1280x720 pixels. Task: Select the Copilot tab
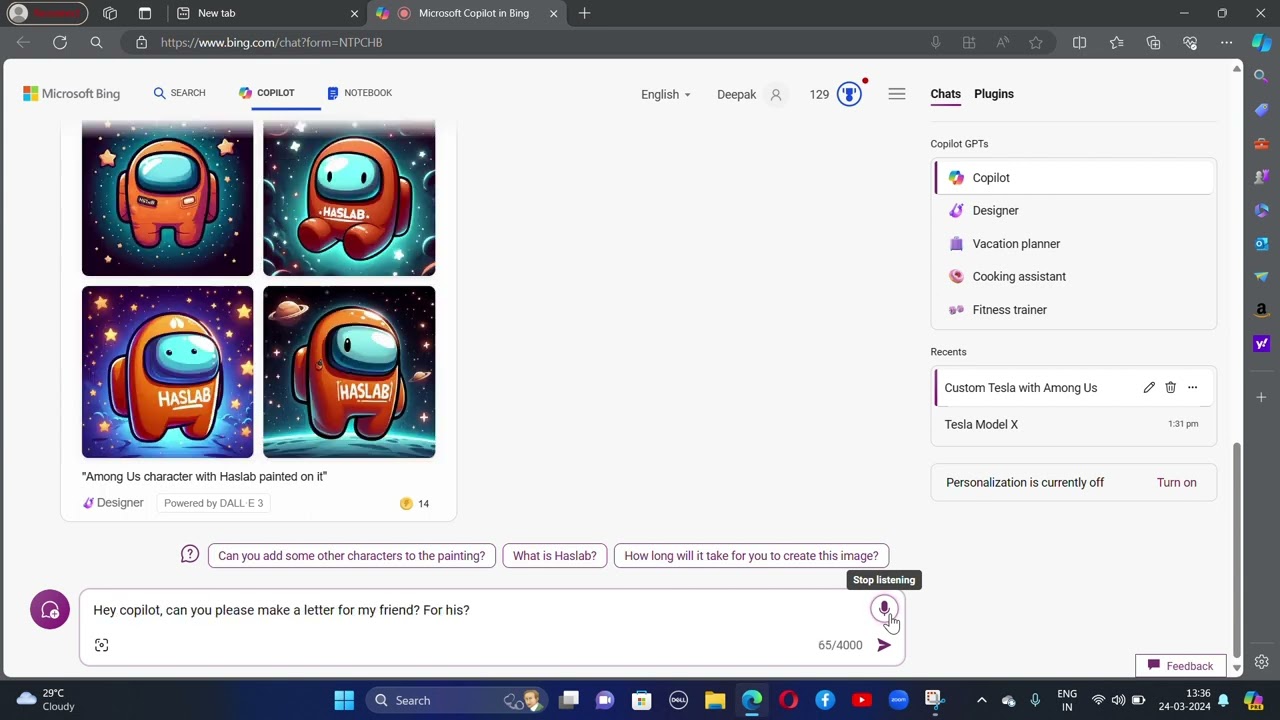[266, 93]
